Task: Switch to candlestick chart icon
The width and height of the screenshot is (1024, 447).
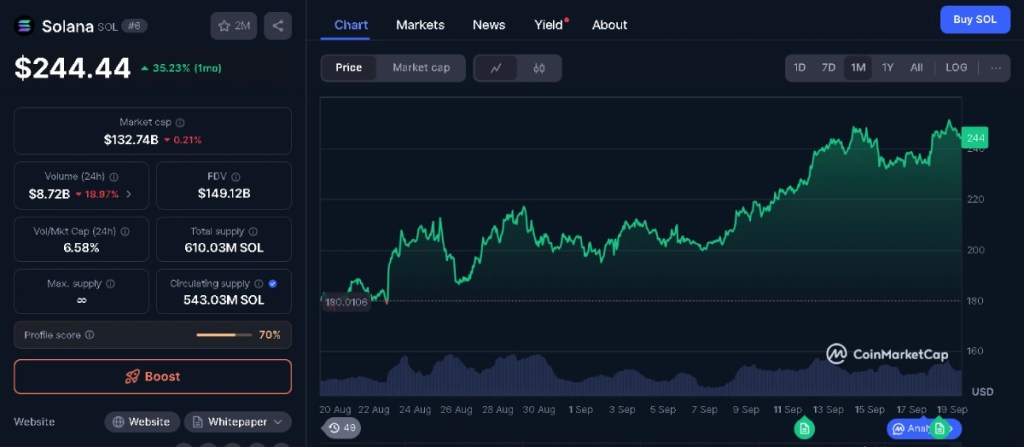Action: pyautogui.click(x=539, y=68)
